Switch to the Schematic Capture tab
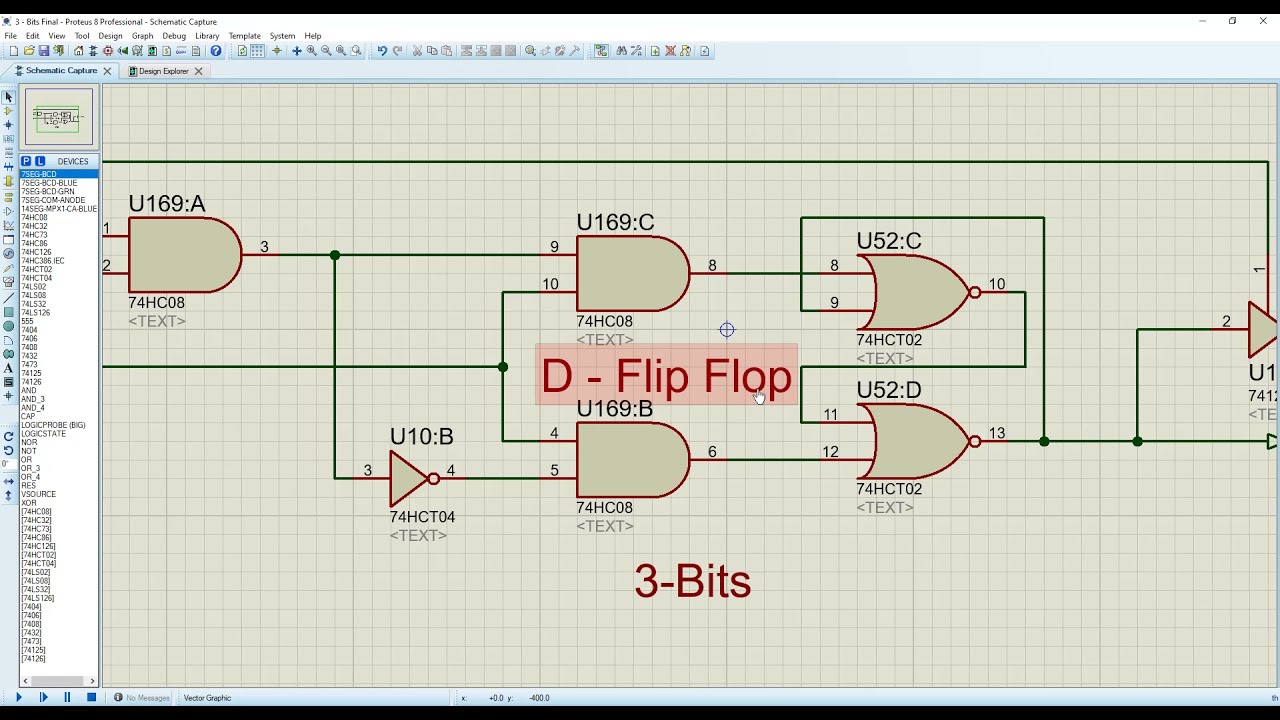This screenshot has height=720, width=1280. pyautogui.click(x=61, y=71)
